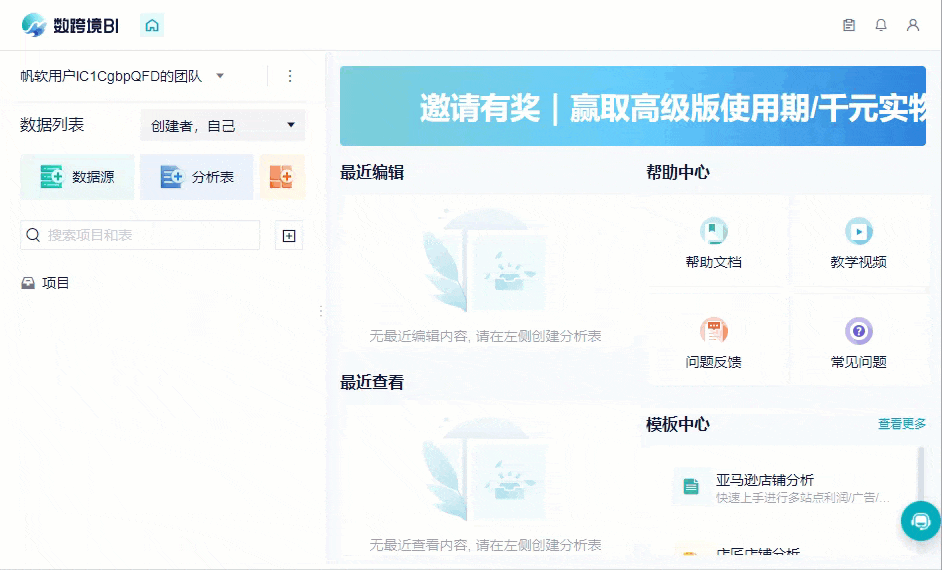Add a new project with plus icon
The image size is (942, 570).
pos(289,235)
